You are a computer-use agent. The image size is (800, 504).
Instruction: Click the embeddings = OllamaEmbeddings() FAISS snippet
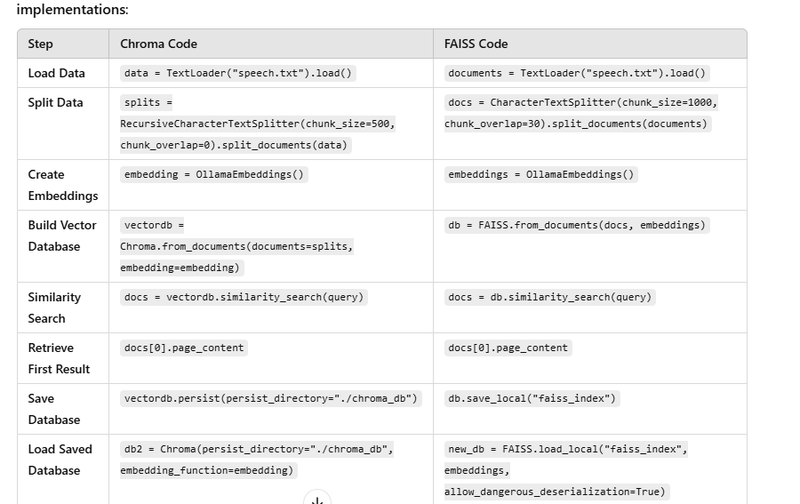tap(541, 174)
